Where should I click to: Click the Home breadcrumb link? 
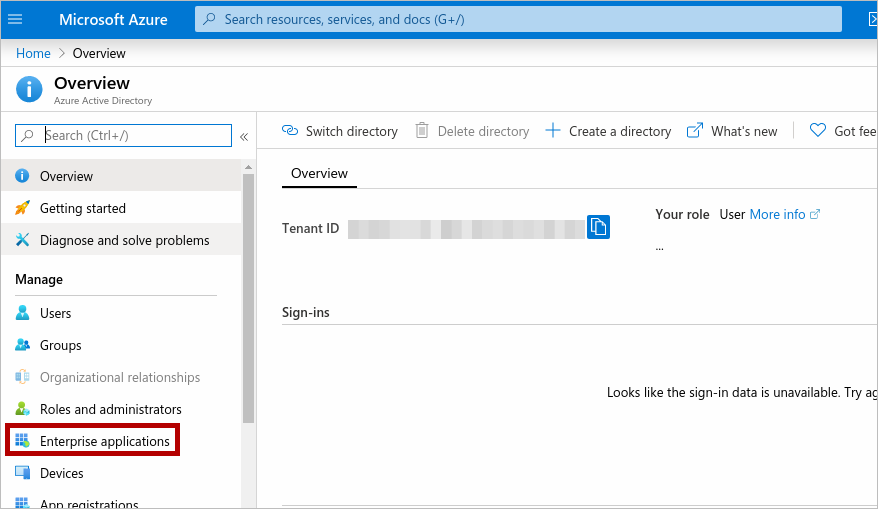pos(33,53)
